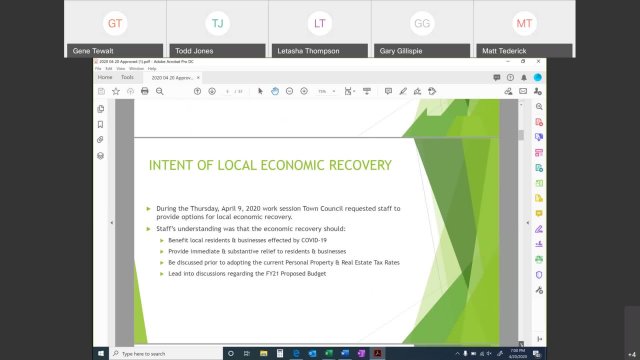Open the blue account profile circle
640x360 pixels.
538,78
